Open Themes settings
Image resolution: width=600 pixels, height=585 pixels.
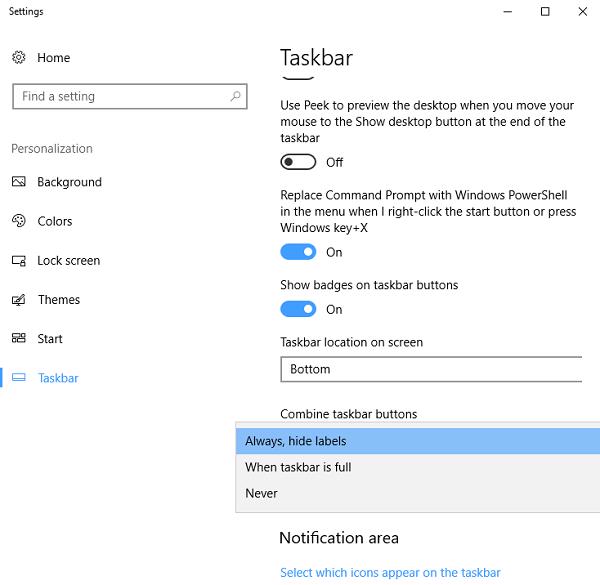(59, 300)
